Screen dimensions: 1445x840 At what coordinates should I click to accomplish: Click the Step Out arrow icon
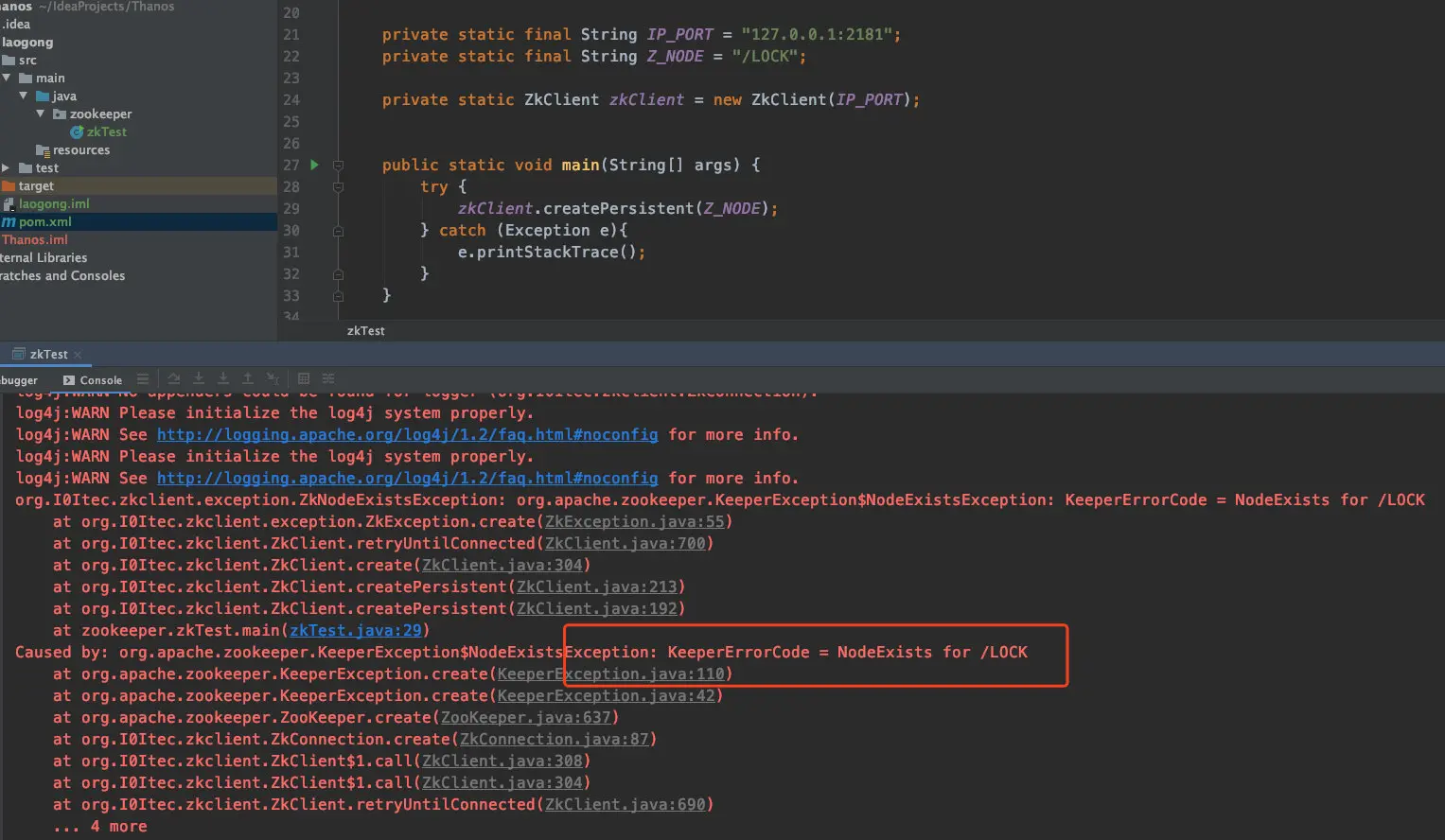pos(248,379)
